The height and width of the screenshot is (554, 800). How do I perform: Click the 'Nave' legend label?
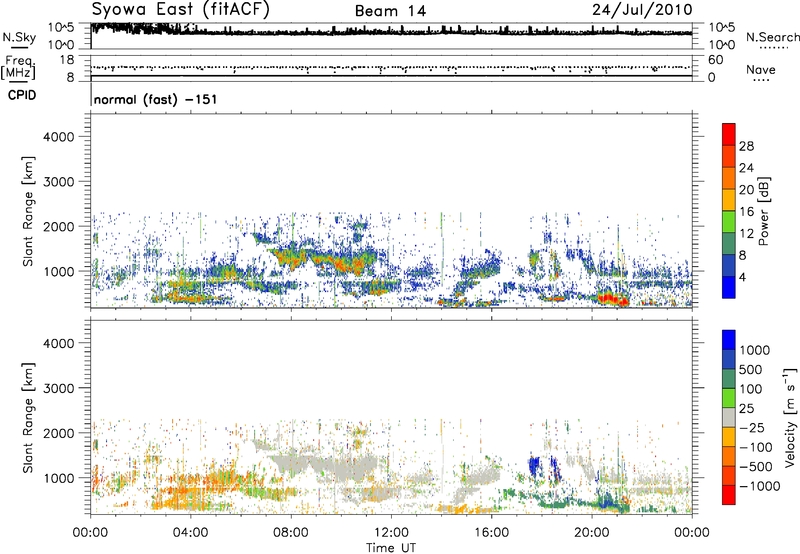pyautogui.click(x=761, y=69)
